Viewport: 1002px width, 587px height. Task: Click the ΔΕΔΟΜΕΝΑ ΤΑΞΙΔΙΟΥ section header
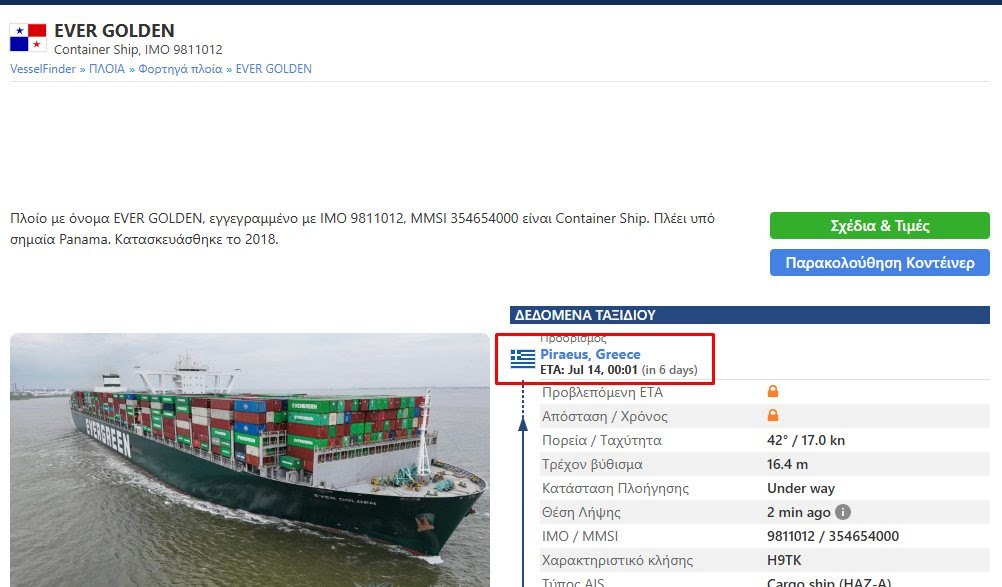click(x=750, y=315)
